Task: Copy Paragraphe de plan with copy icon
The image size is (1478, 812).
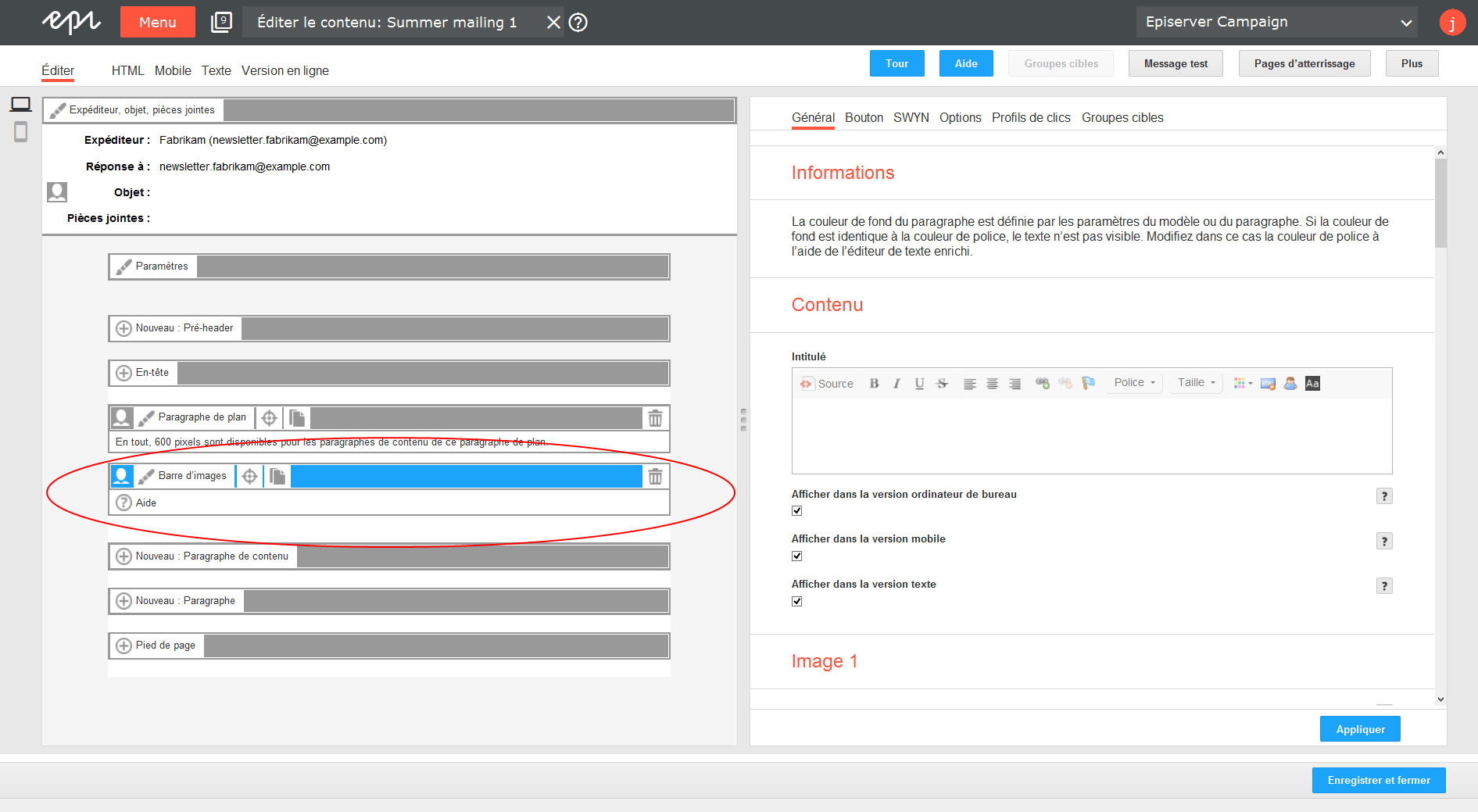Action: pos(297,418)
